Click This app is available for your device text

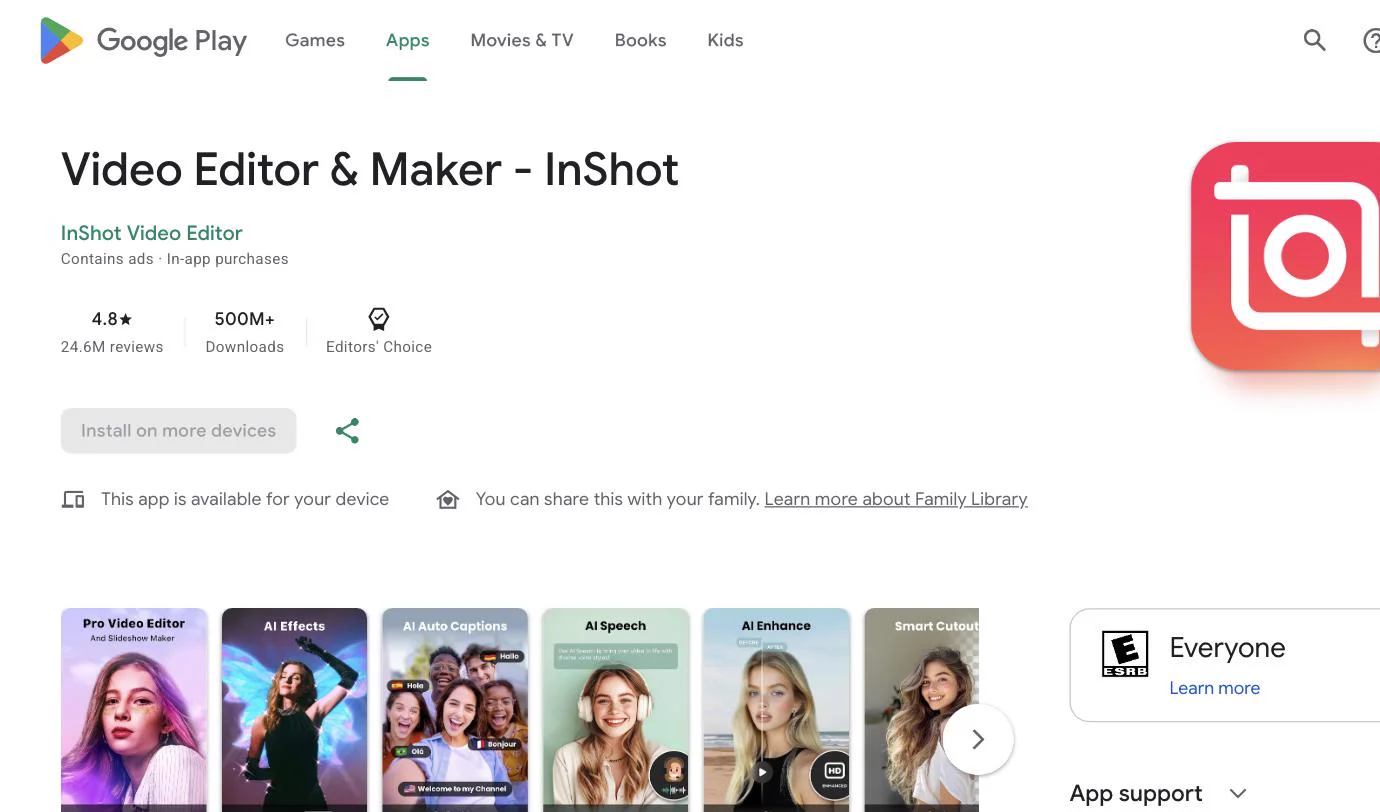[245, 499]
